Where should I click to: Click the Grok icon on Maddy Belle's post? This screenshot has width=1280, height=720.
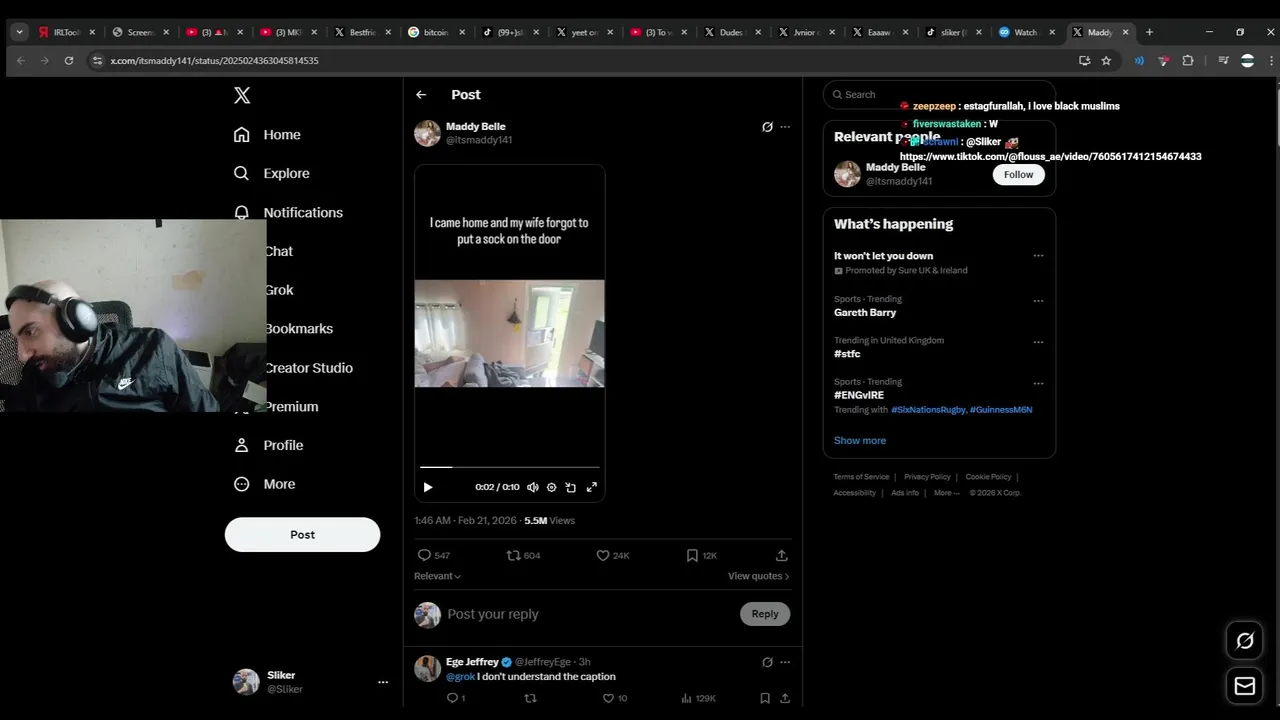pyautogui.click(x=767, y=127)
